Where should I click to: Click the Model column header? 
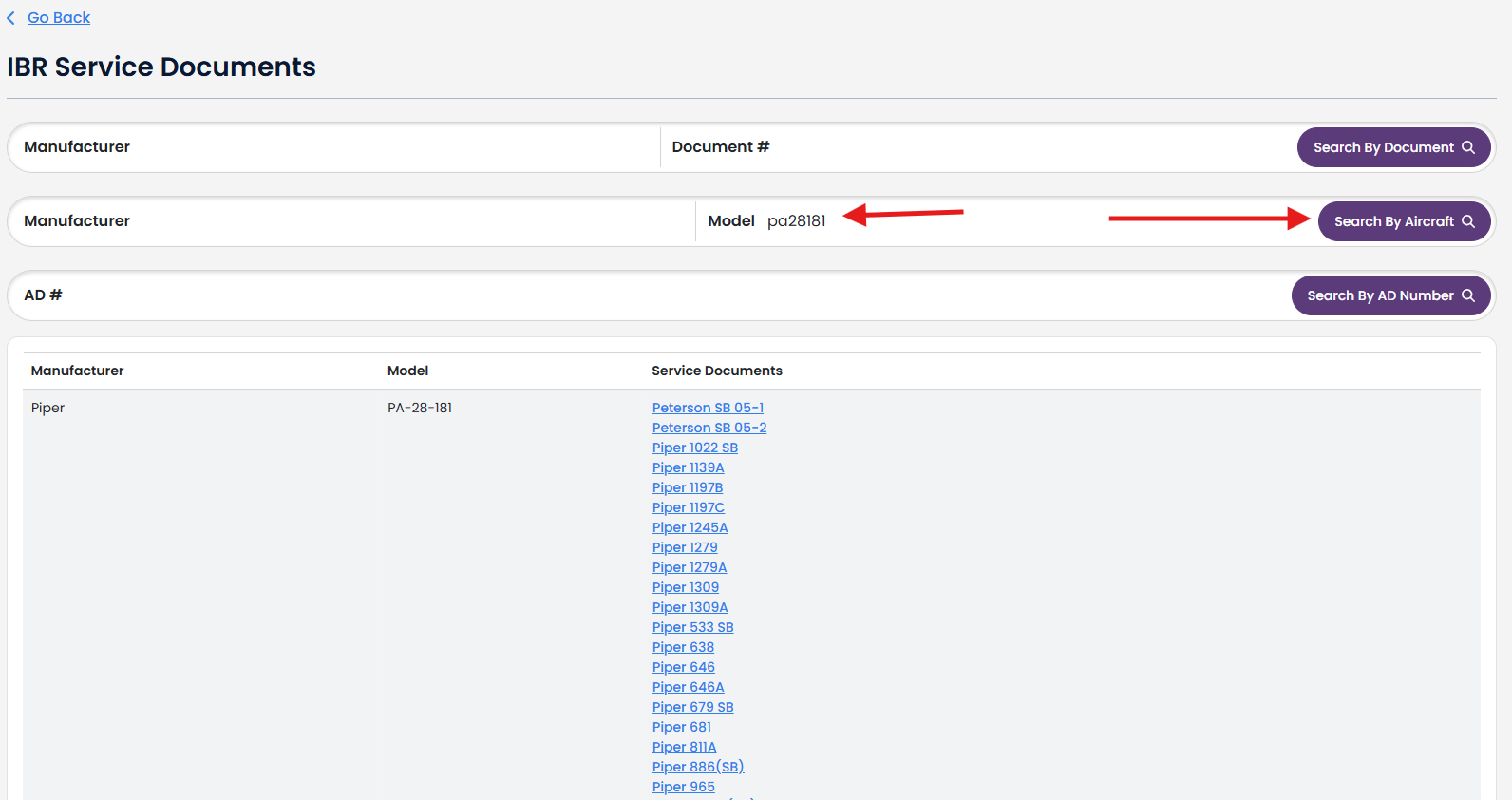(408, 371)
